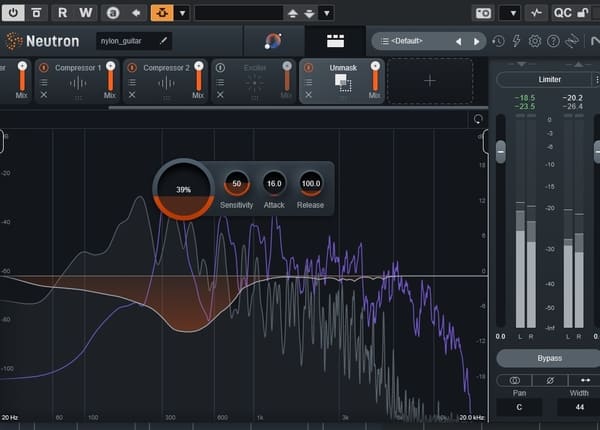The width and height of the screenshot is (600, 430).
Task: Click the inter-plugin communication icon
Action: 572,41
